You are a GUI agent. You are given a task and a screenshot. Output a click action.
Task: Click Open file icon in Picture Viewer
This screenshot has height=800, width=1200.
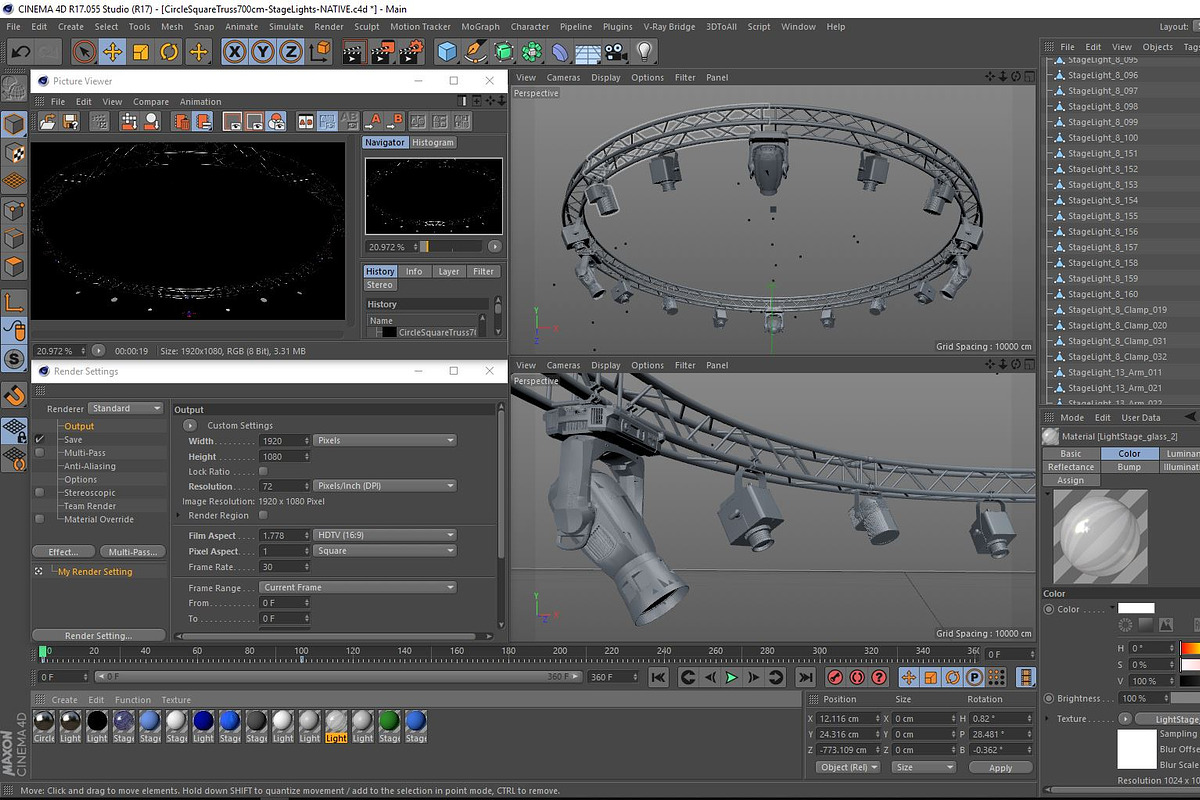46,121
